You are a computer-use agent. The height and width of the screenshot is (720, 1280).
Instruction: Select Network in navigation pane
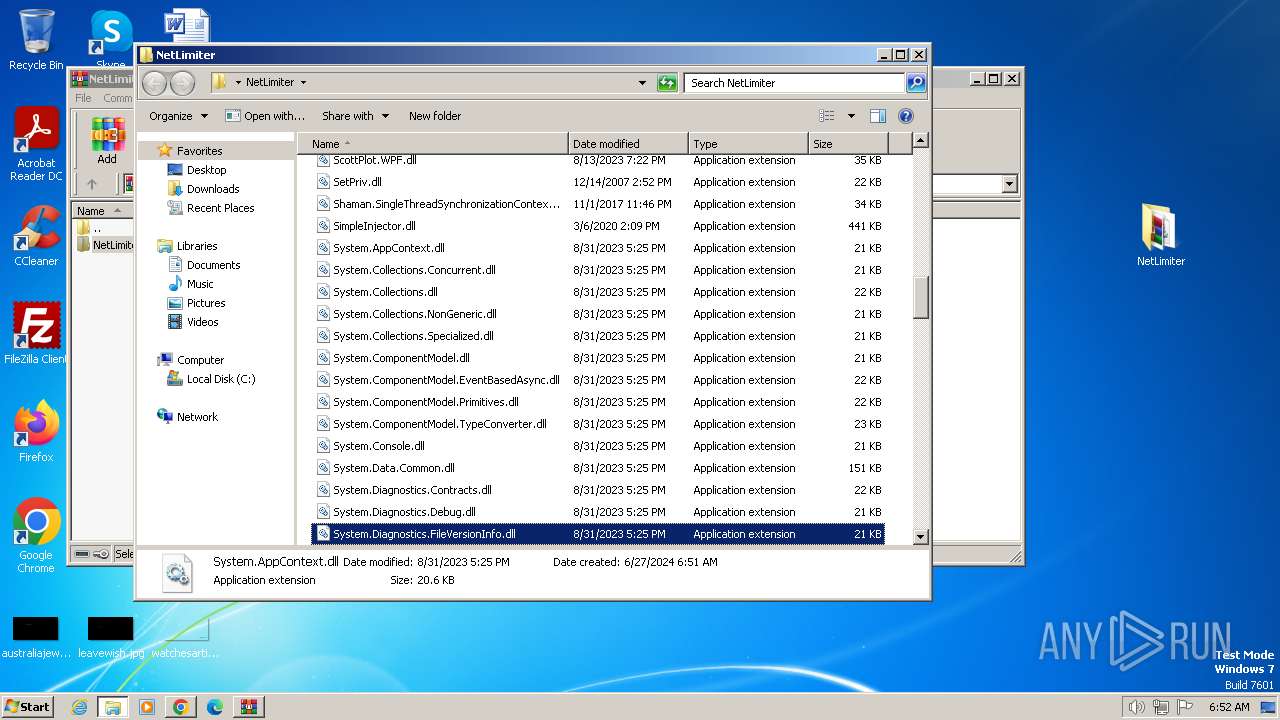197,417
